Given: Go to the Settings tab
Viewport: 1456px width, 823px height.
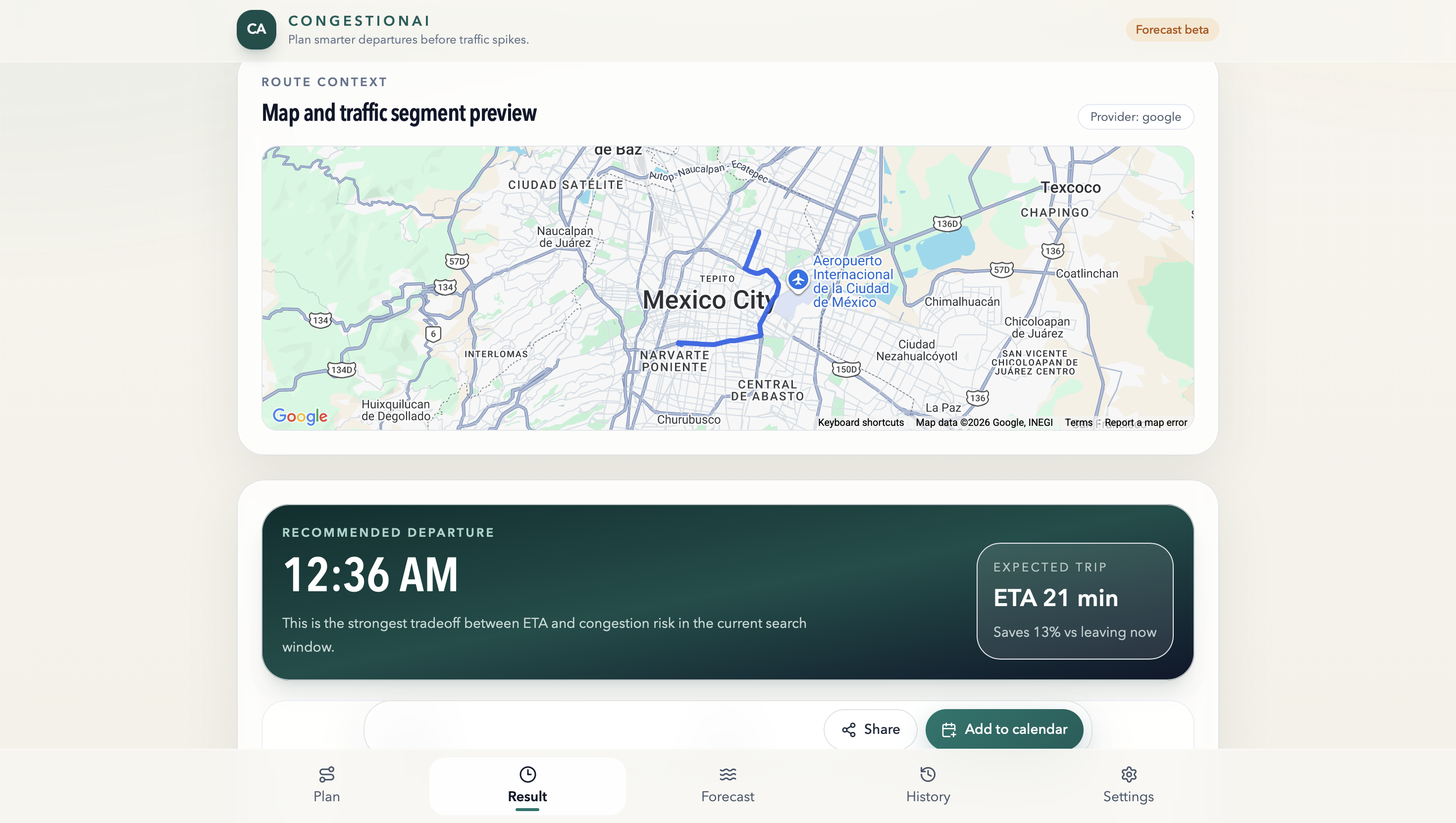Looking at the screenshot, I should coord(1128,785).
